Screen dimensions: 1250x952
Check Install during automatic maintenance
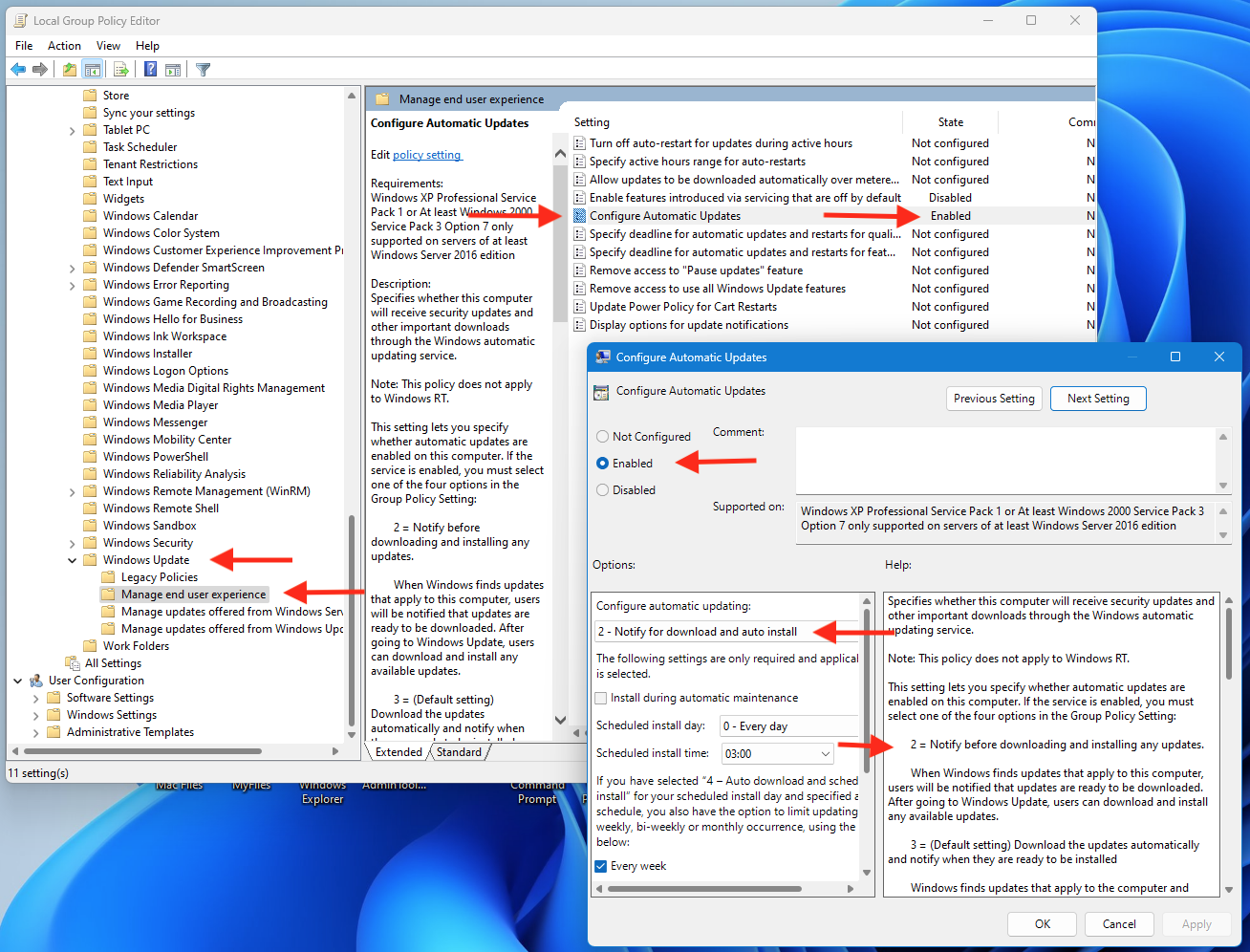coord(601,699)
